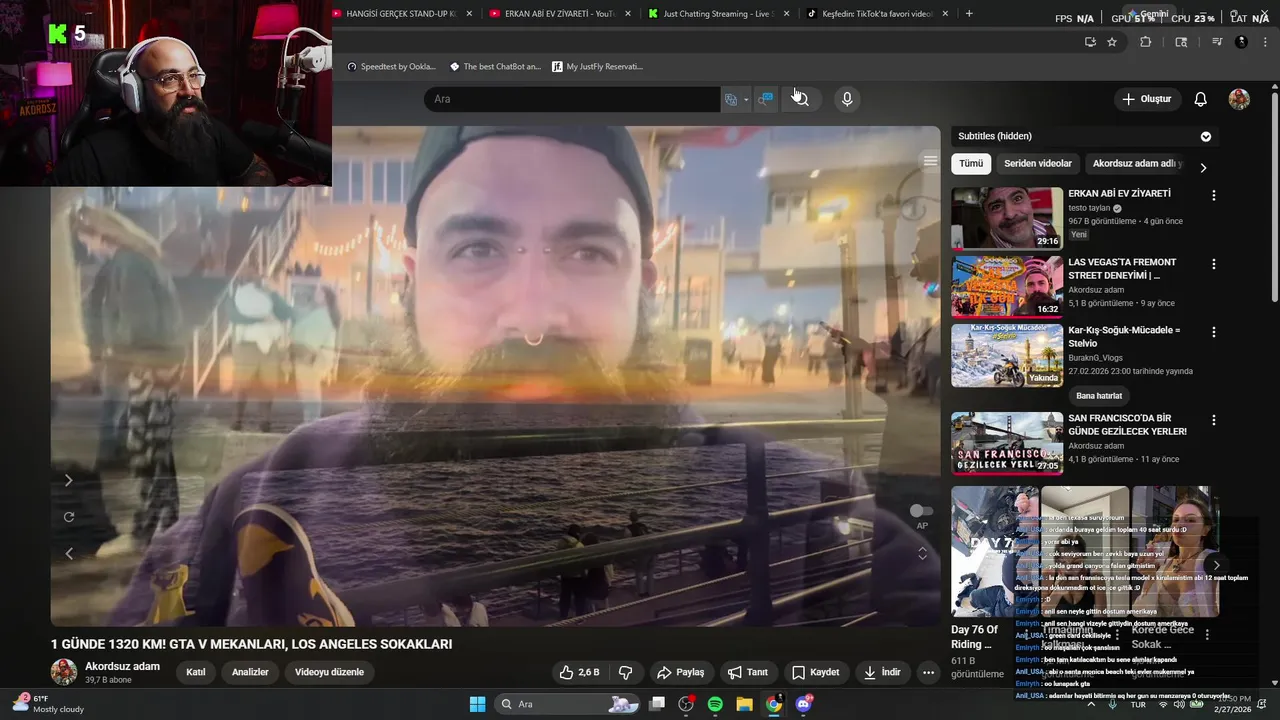Image resolution: width=1280 pixels, height=720 pixels.
Task: Open options menu for Kar-Kış-Soğuk-Mücadele video
Action: (1214, 332)
